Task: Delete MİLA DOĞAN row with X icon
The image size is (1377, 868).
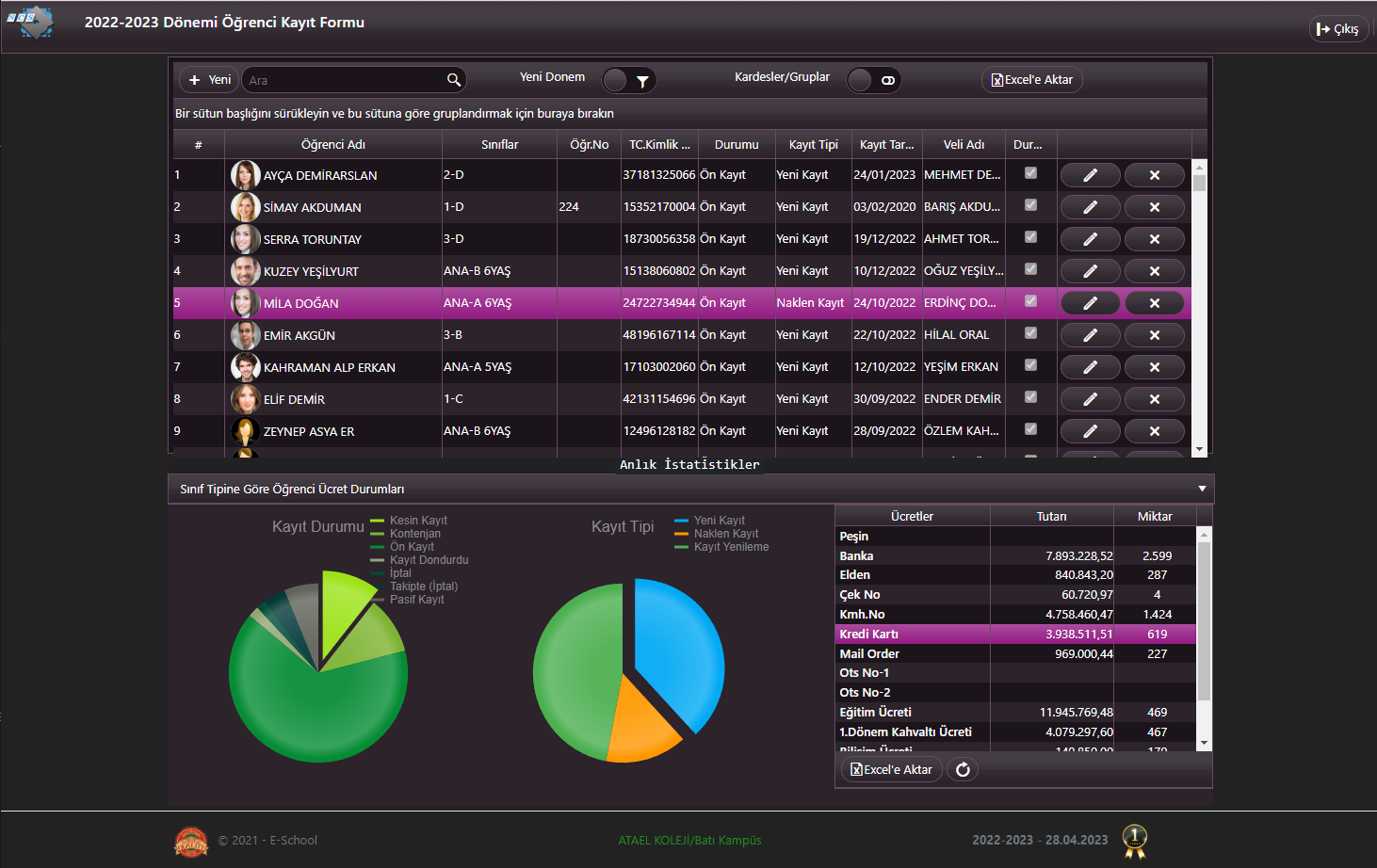Action: click(x=1154, y=303)
